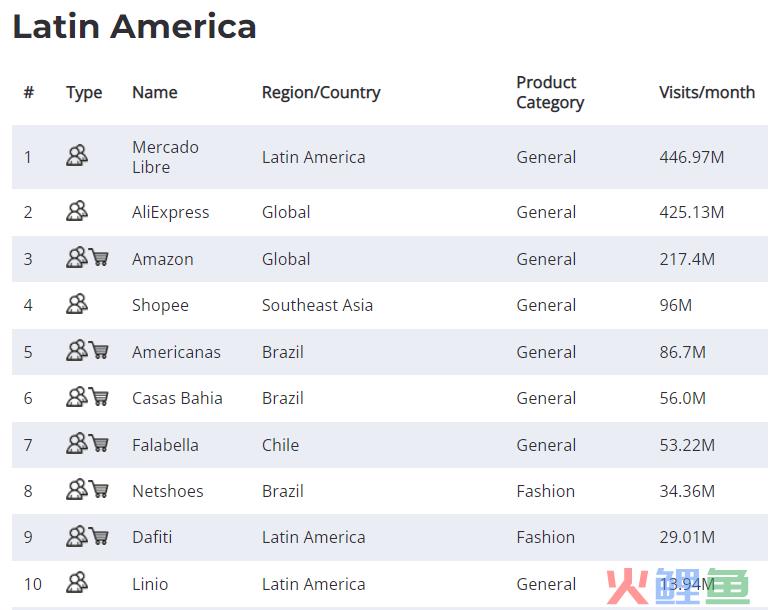Click the cart icon in Casas Bahia row

click(99, 396)
